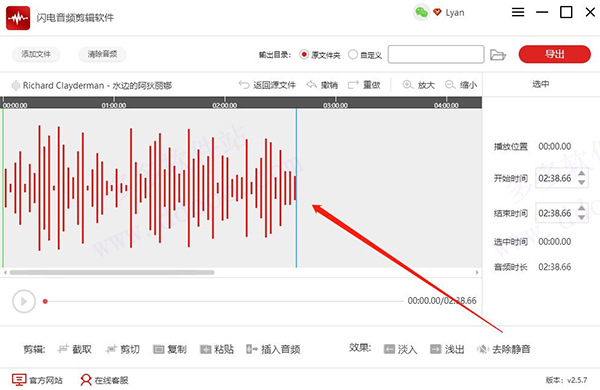Apply the 浅出 fade-out effect
The height and width of the screenshot is (390, 600).
(x=447, y=349)
